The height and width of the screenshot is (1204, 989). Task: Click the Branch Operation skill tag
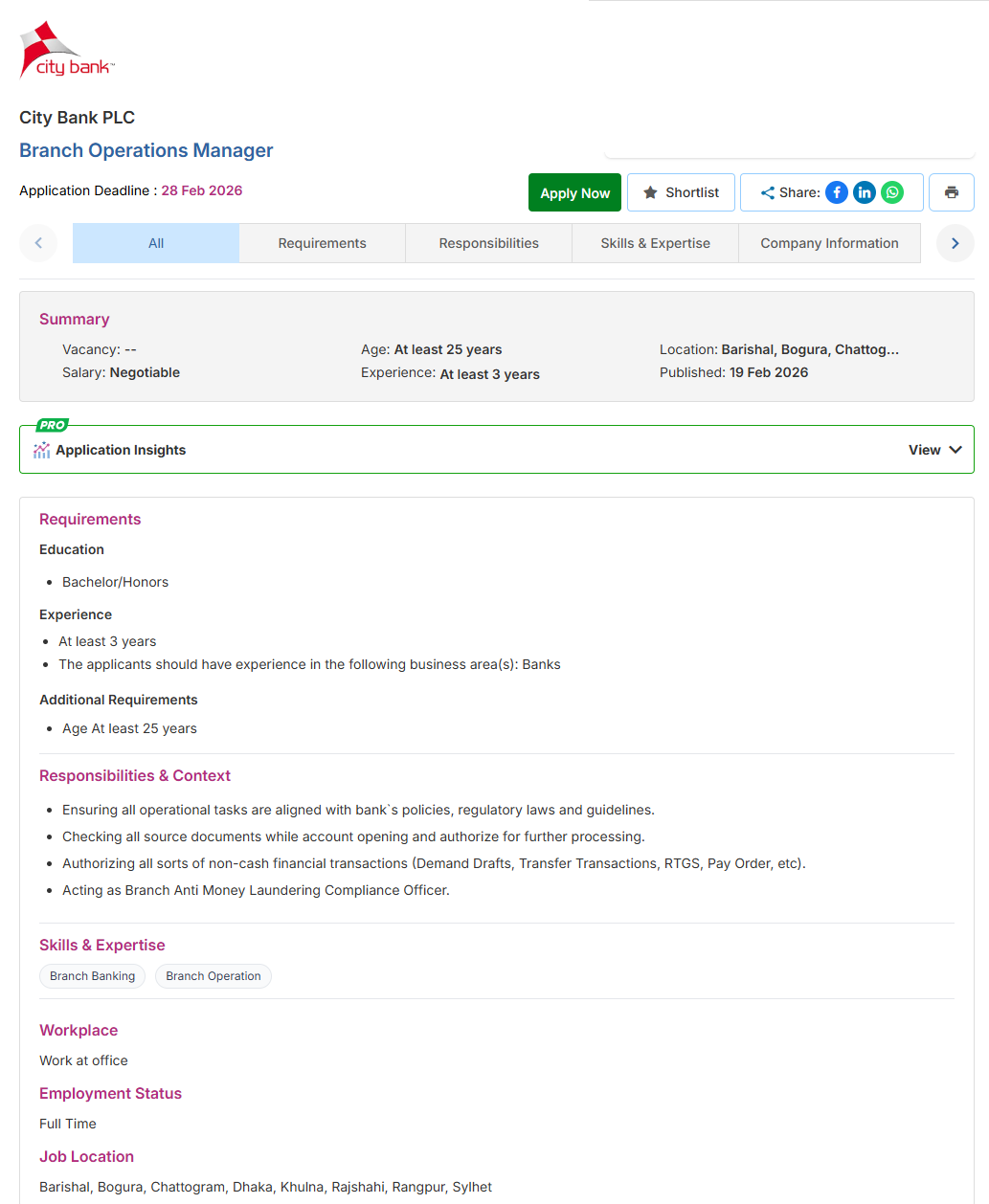pyautogui.click(x=214, y=976)
